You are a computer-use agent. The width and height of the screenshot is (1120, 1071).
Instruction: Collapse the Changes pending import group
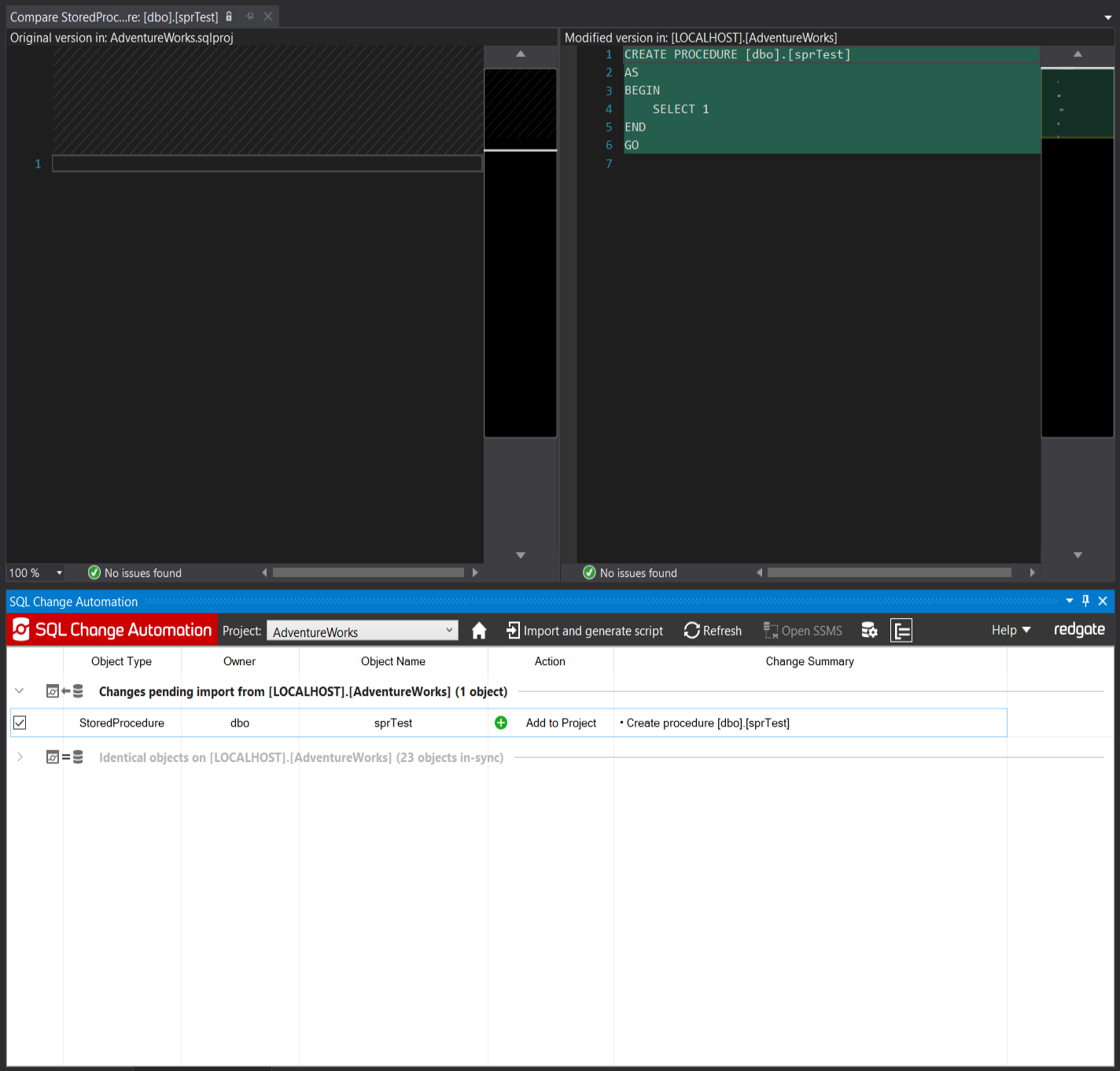coord(20,691)
